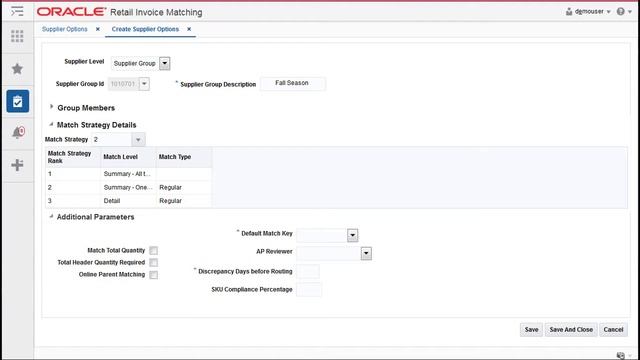This screenshot has height=360, width=640.
Task: Click the status icon in bottom-right corner
Action: pos(621,356)
